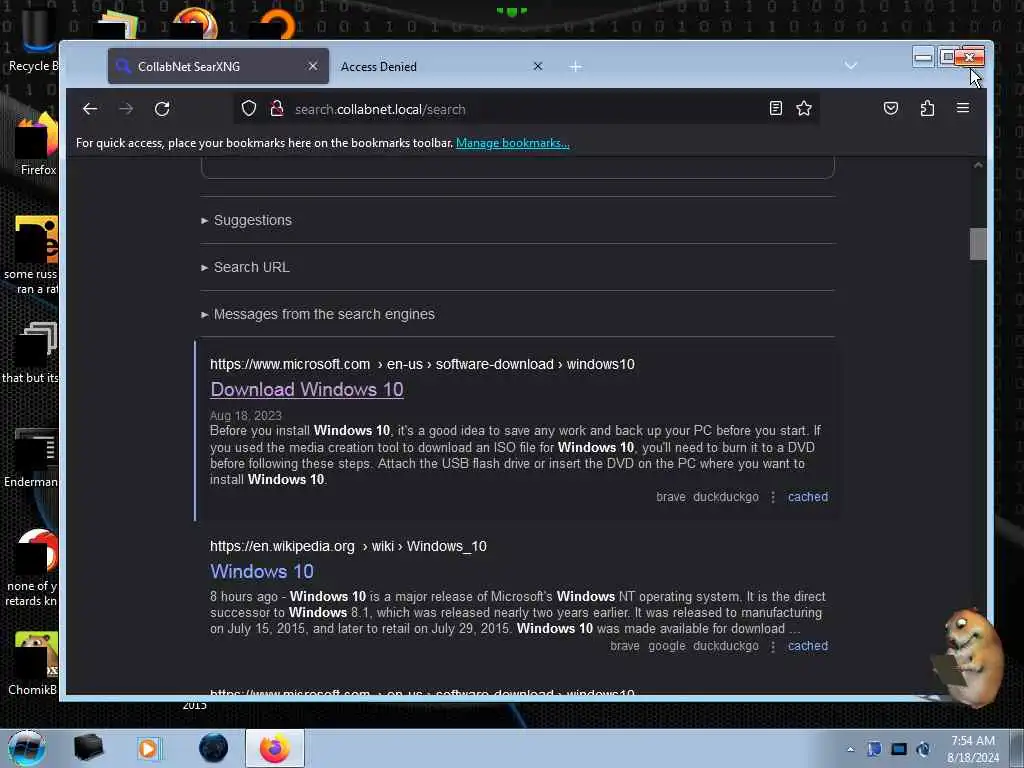Open the list all tabs chevron
The height and width of the screenshot is (768, 1024).
850,65
